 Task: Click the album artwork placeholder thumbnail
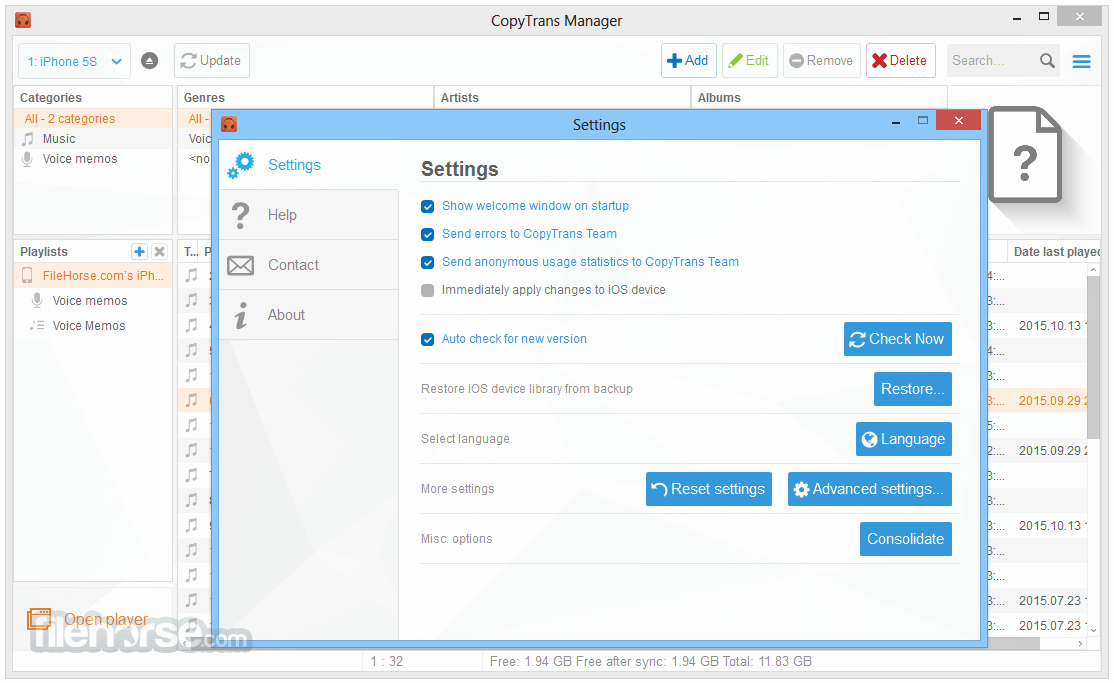1026,155
